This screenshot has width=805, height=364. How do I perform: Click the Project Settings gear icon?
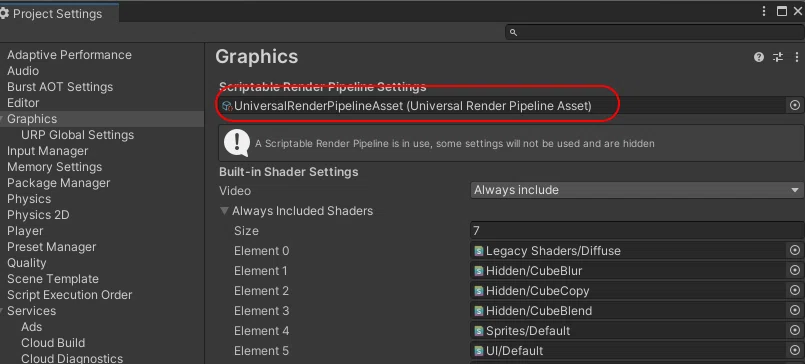click(5, 14)
